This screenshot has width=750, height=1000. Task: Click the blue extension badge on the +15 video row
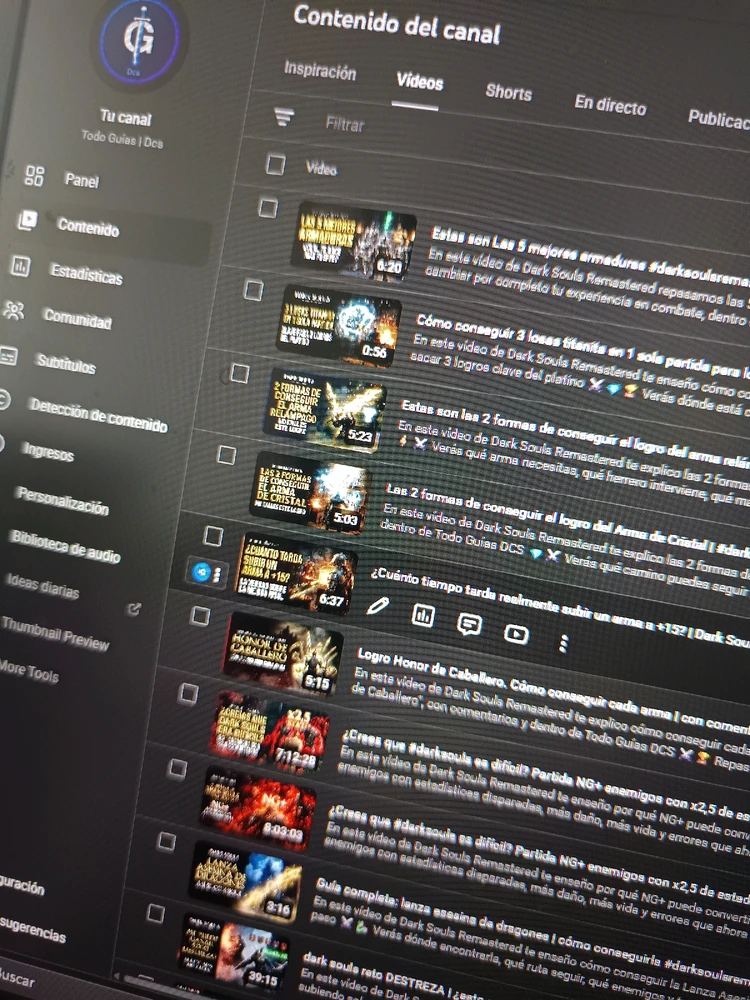tap(203, 571)
